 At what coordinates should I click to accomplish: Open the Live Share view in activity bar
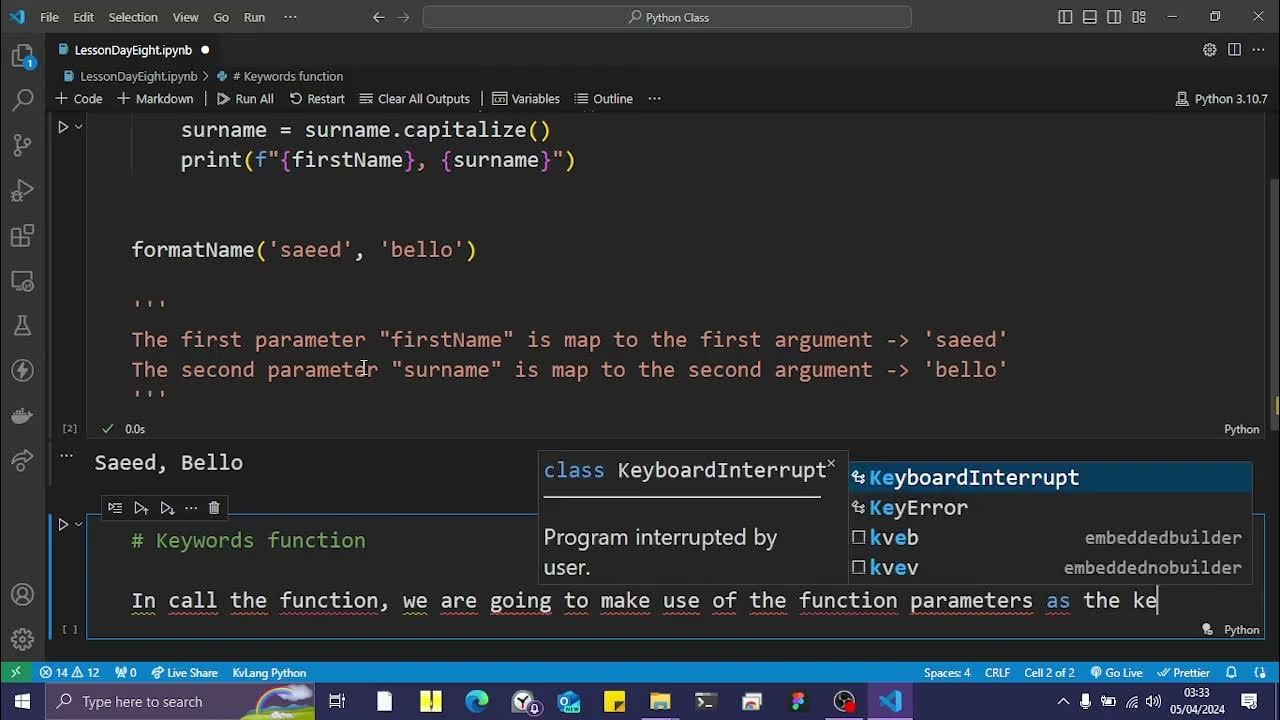(x=22, y=461)
